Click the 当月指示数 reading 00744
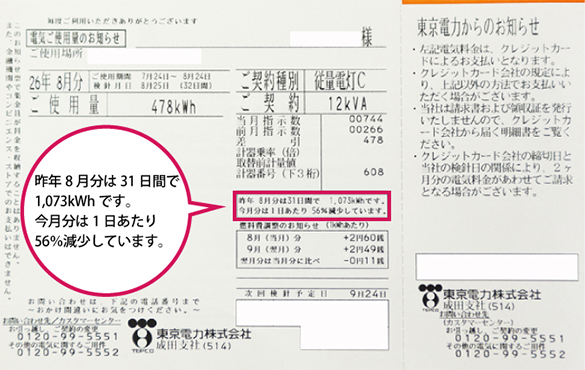The width and height of the screenshot is (585, 370). [366, 119]
